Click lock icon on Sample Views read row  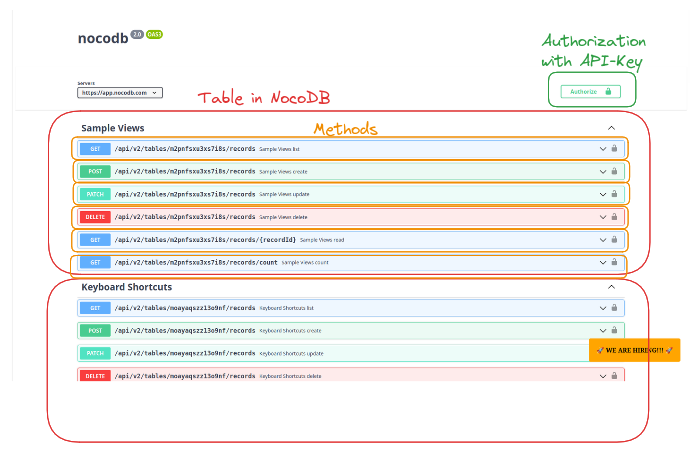pos(614,239)
